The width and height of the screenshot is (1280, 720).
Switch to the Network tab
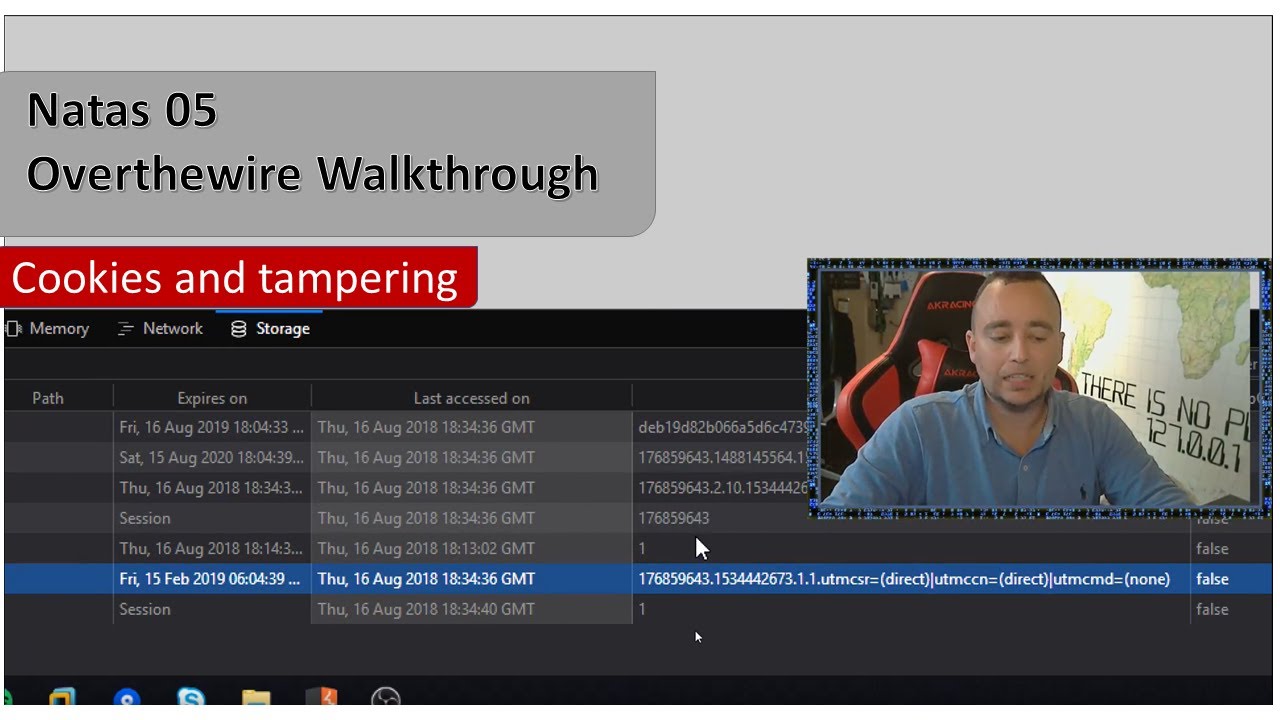(160, 329)
